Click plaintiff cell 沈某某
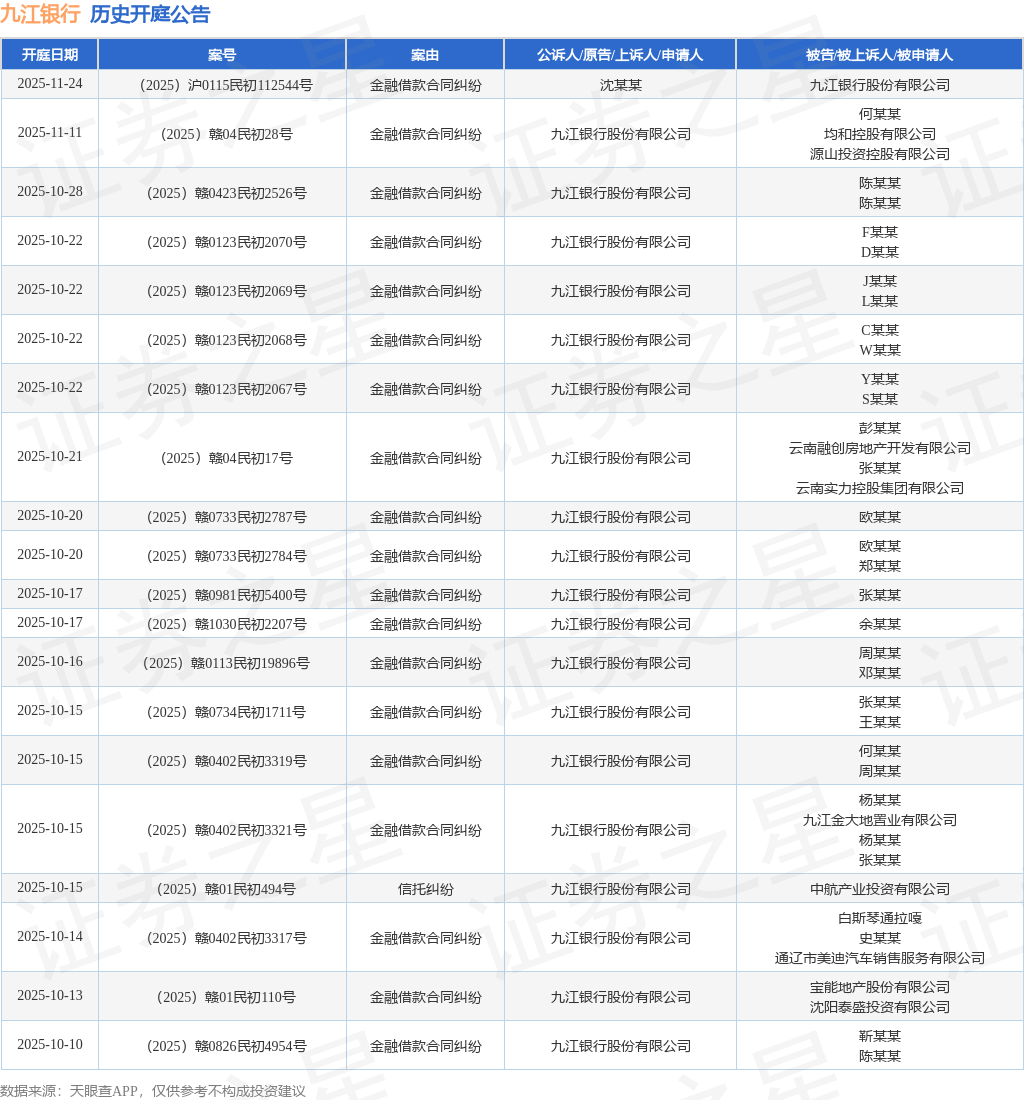The height and width of the screenshot is (1100, 1024). coord(621,85)
